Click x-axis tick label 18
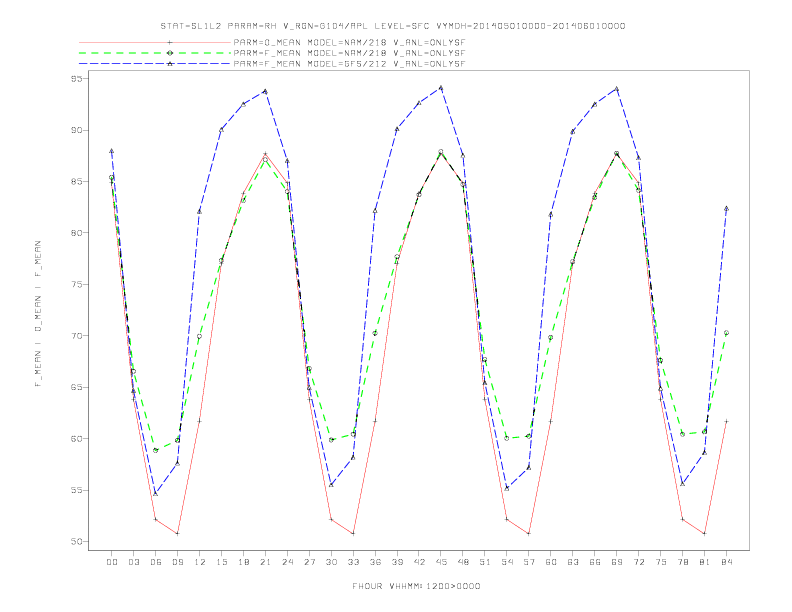The image size is (792, 612). point(243,562)
